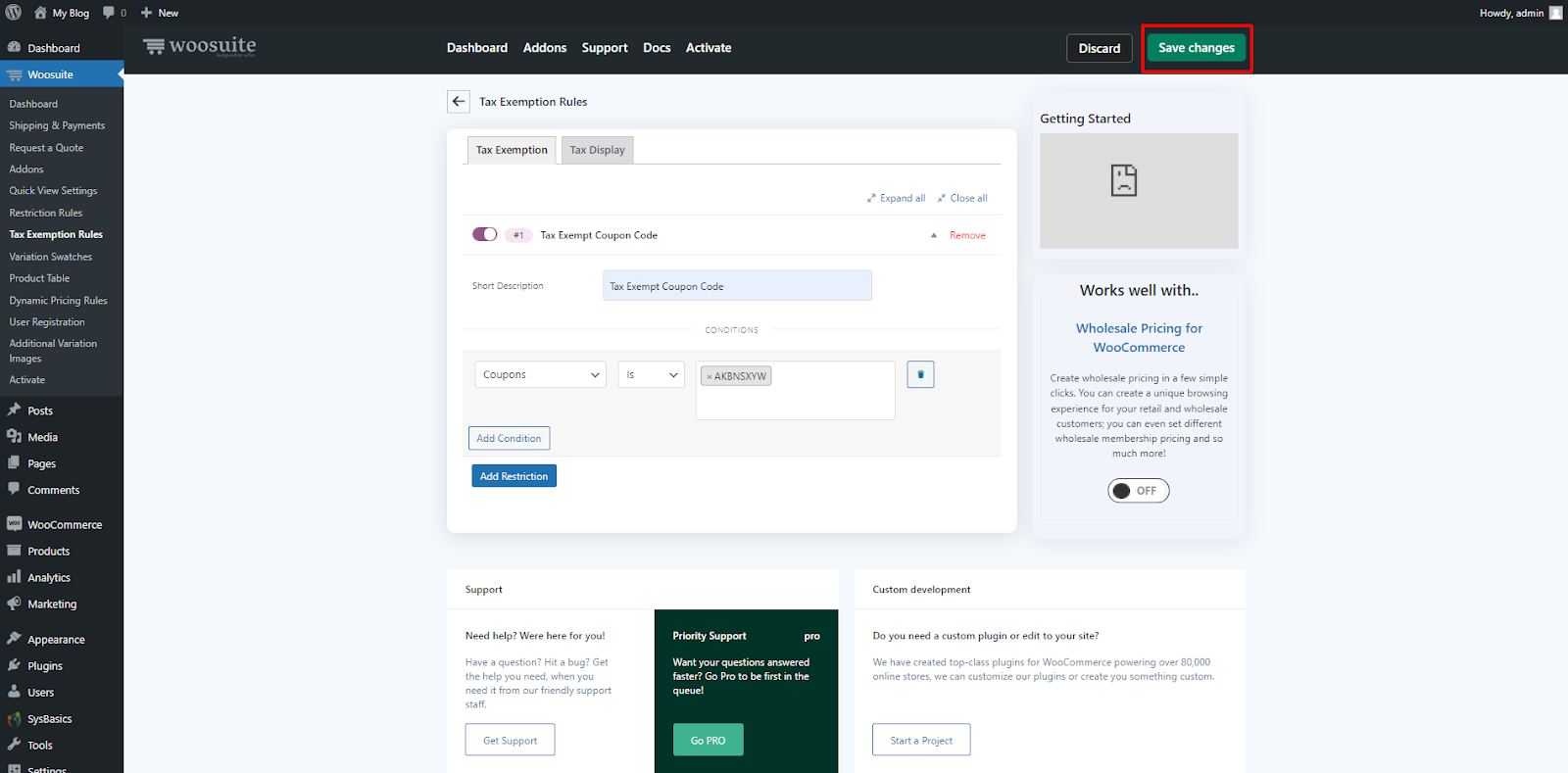
Task: Discard the changes
Action: coord(1100,48)
